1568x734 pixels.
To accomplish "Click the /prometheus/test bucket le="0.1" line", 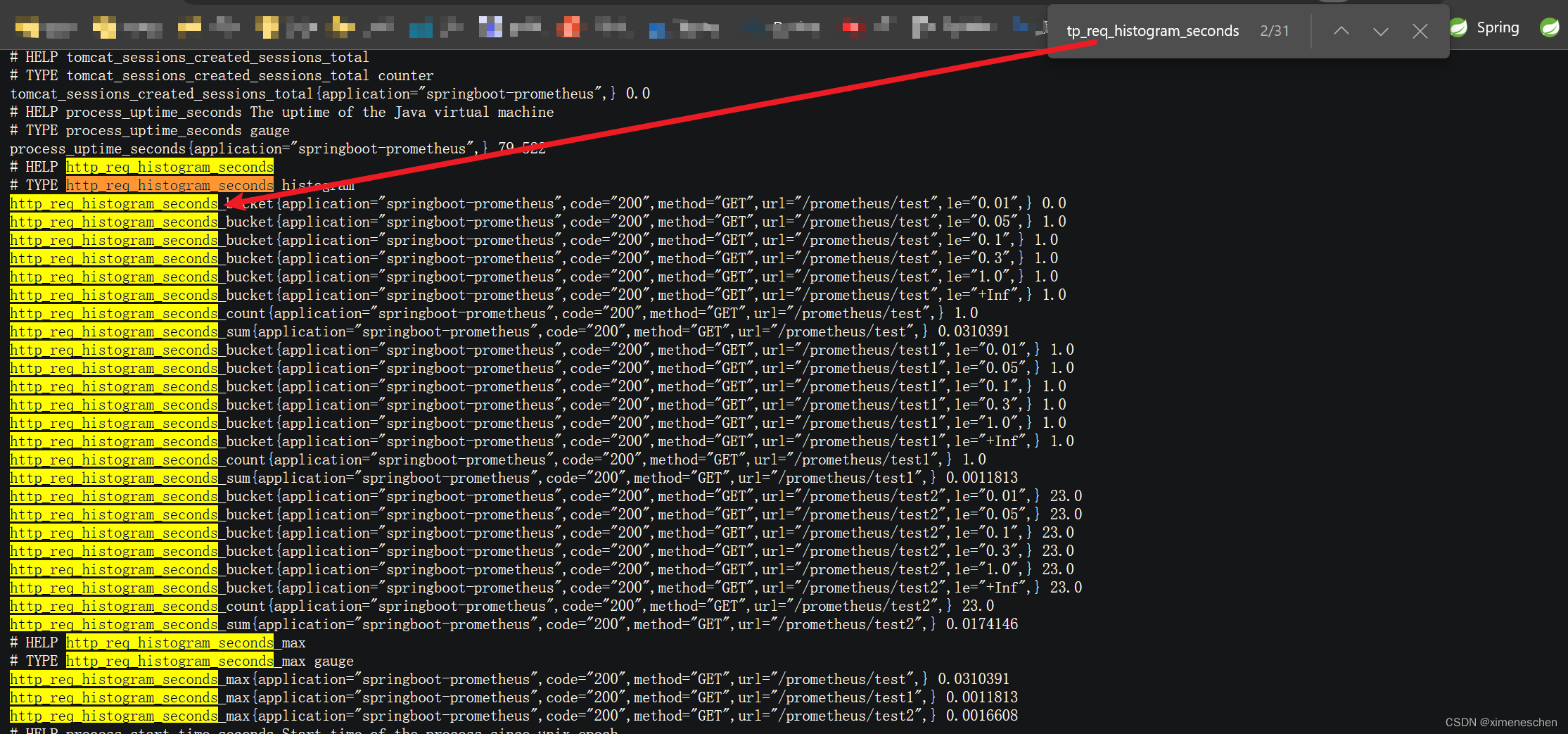I will point(534,240).
